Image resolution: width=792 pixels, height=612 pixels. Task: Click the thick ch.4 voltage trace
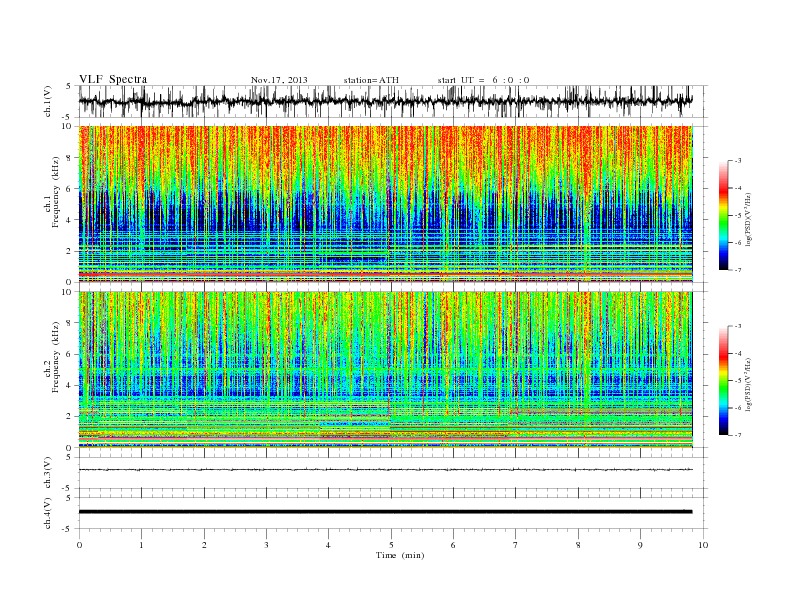coord(386,512)
